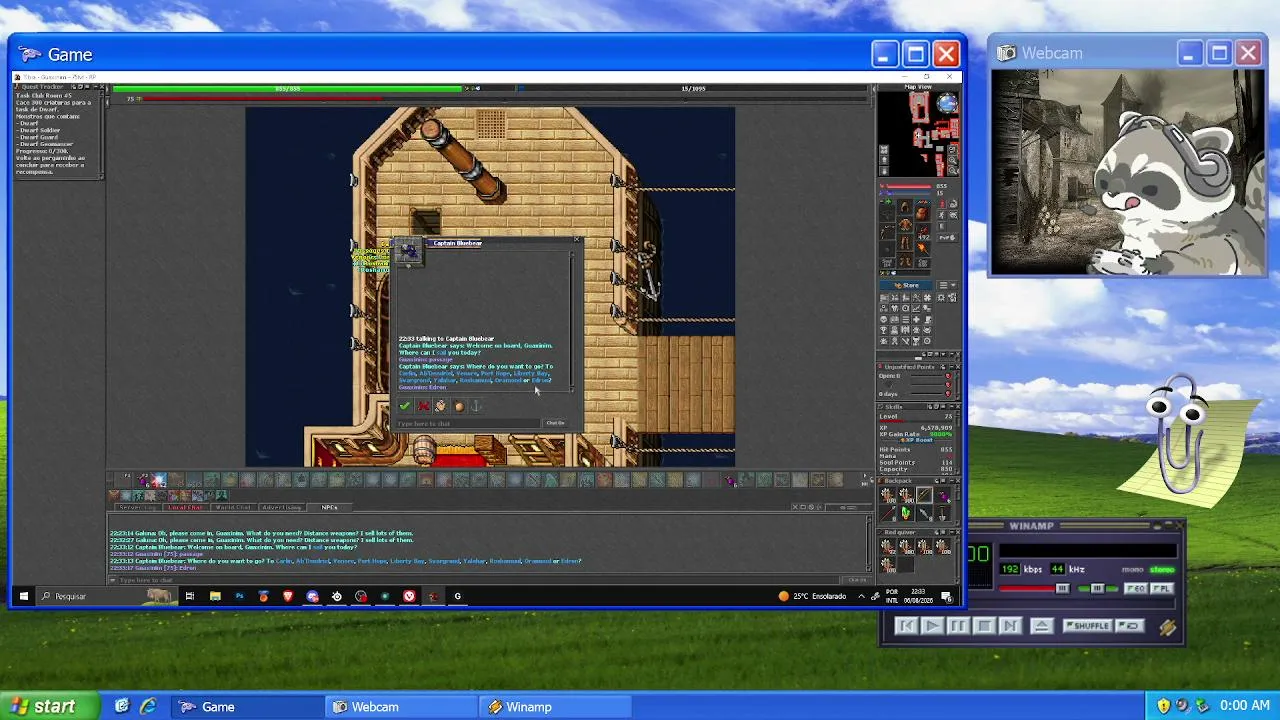The height and width of the screenshot is (720, 1280).
Task: Switch to the World Chat tab
Action: tap(233, 507)
